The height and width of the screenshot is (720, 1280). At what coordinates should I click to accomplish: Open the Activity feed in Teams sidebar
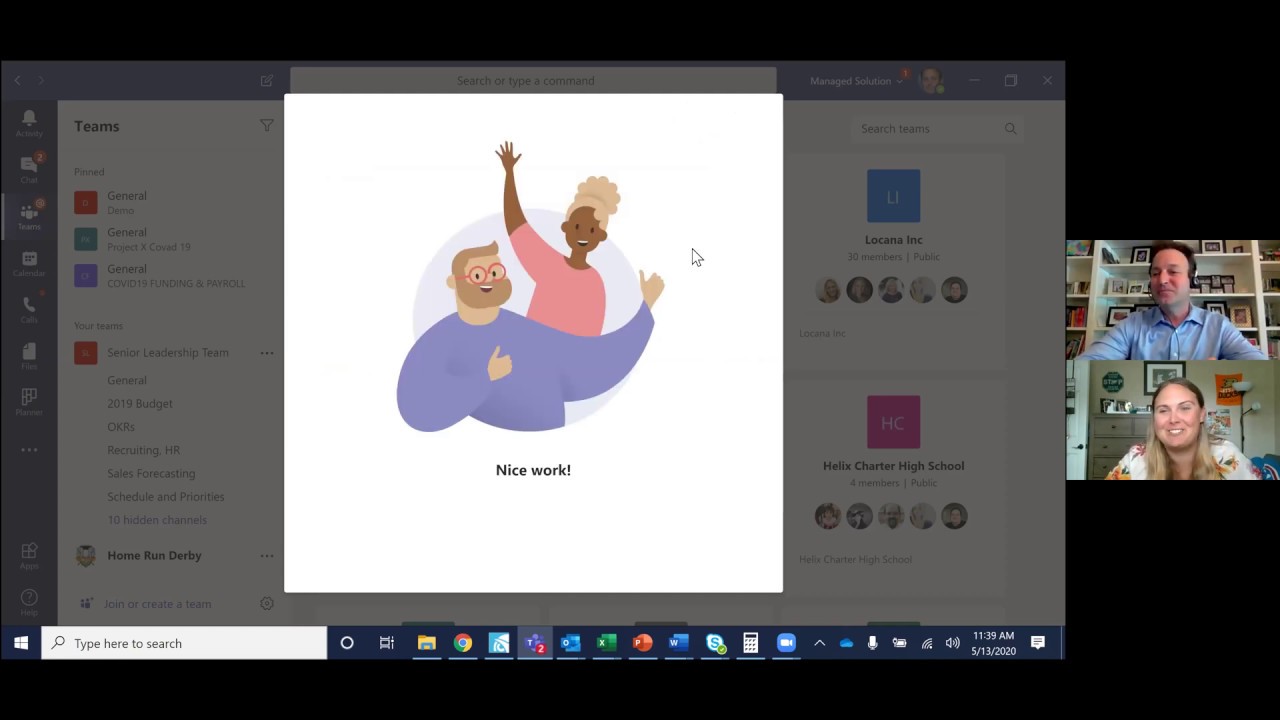(29, 123)
